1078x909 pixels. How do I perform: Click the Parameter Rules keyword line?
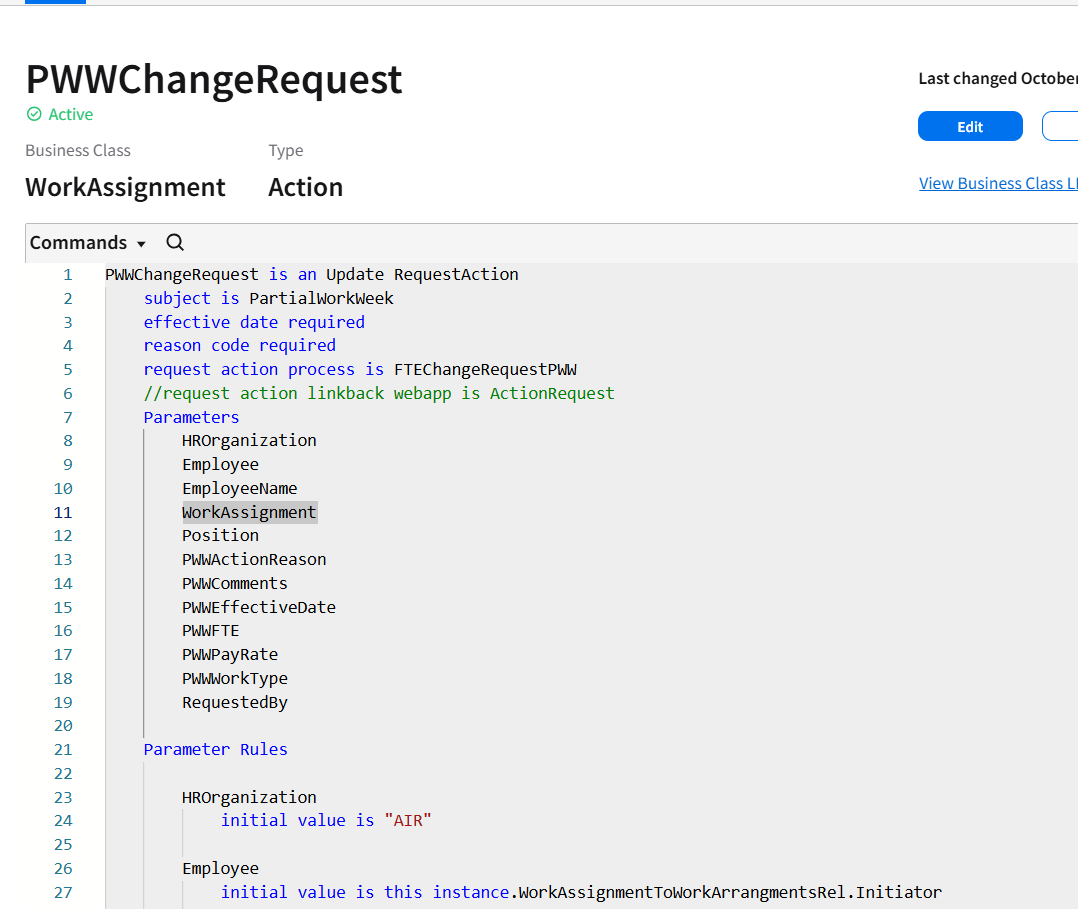click(x=215, y=749)
